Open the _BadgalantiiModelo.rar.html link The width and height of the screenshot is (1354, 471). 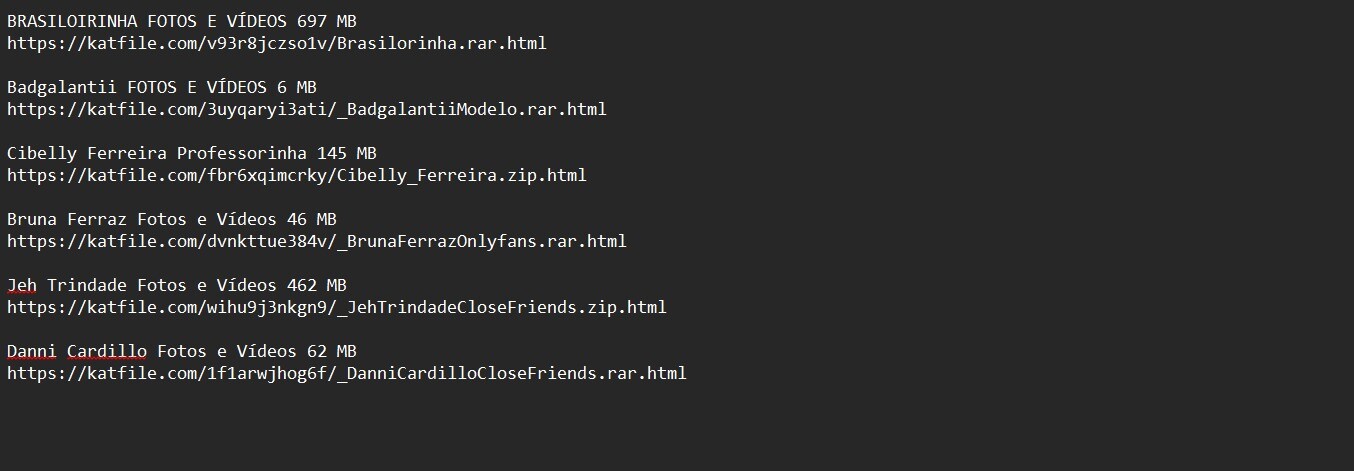(307, 109)
